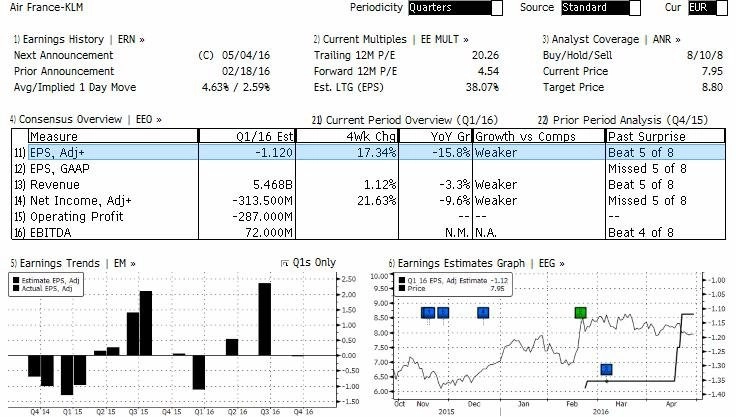Click the Trailing 12M P/E value 20.26
736x417 pixels.
point(485,55)
